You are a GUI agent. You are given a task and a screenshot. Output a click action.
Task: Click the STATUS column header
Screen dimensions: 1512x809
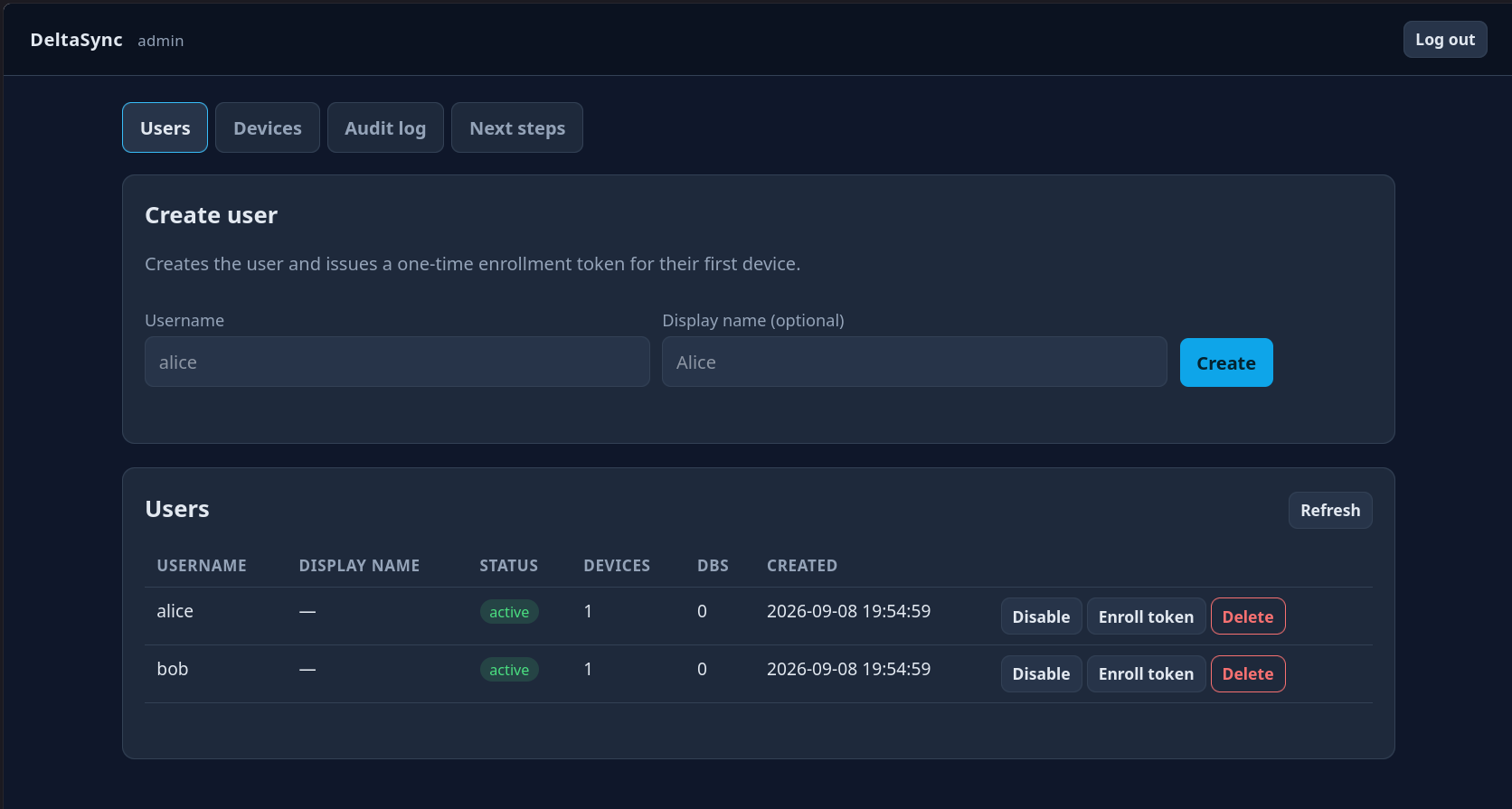[508, 566]
